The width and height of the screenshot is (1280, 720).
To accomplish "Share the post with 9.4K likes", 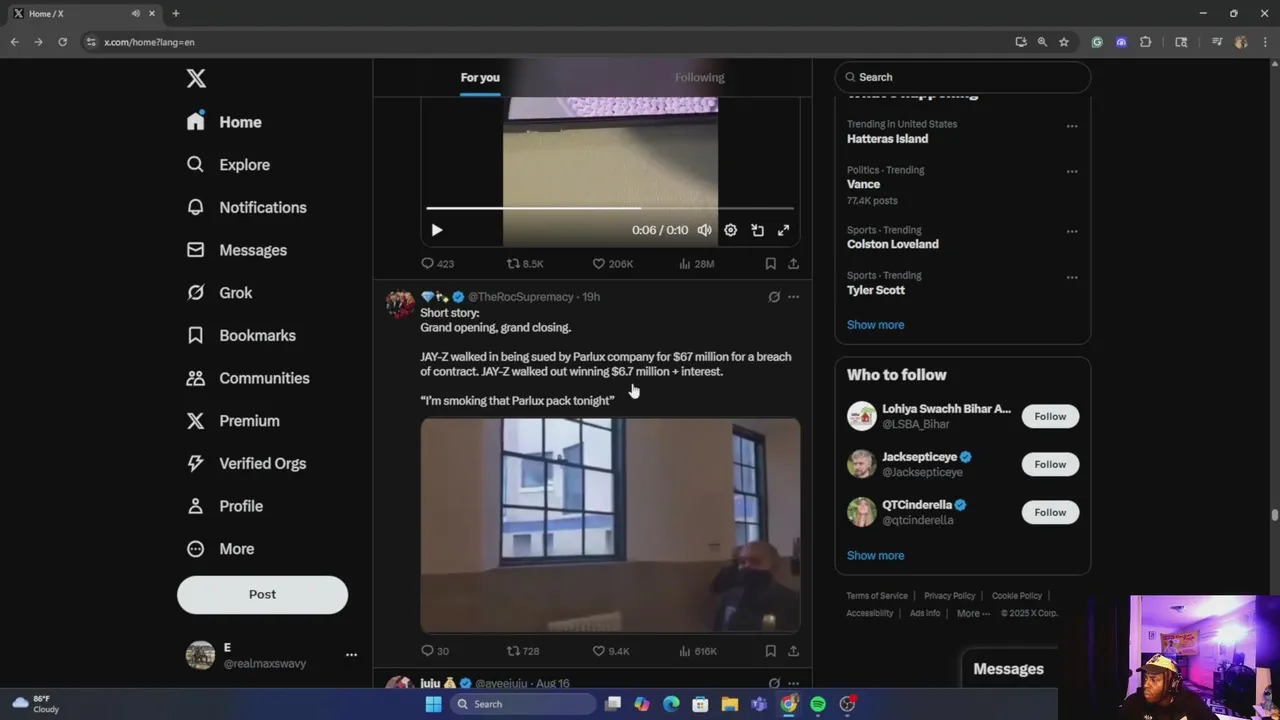I will 793,651.
